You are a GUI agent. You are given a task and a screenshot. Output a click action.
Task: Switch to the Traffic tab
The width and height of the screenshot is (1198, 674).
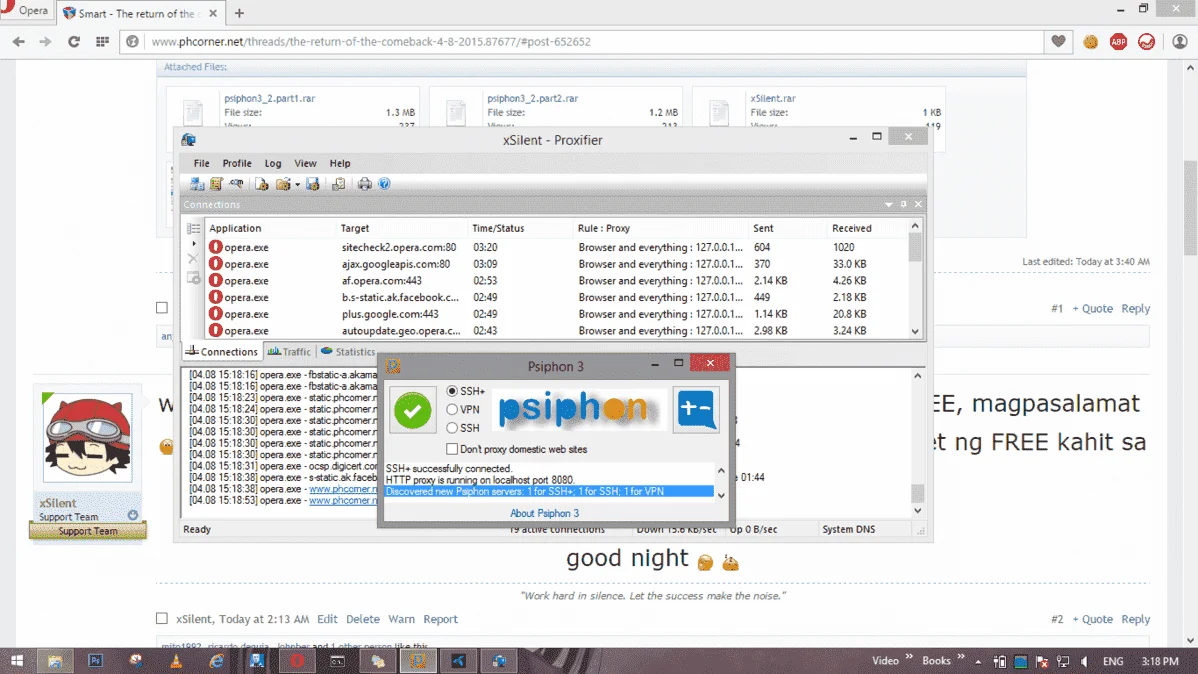289,352
